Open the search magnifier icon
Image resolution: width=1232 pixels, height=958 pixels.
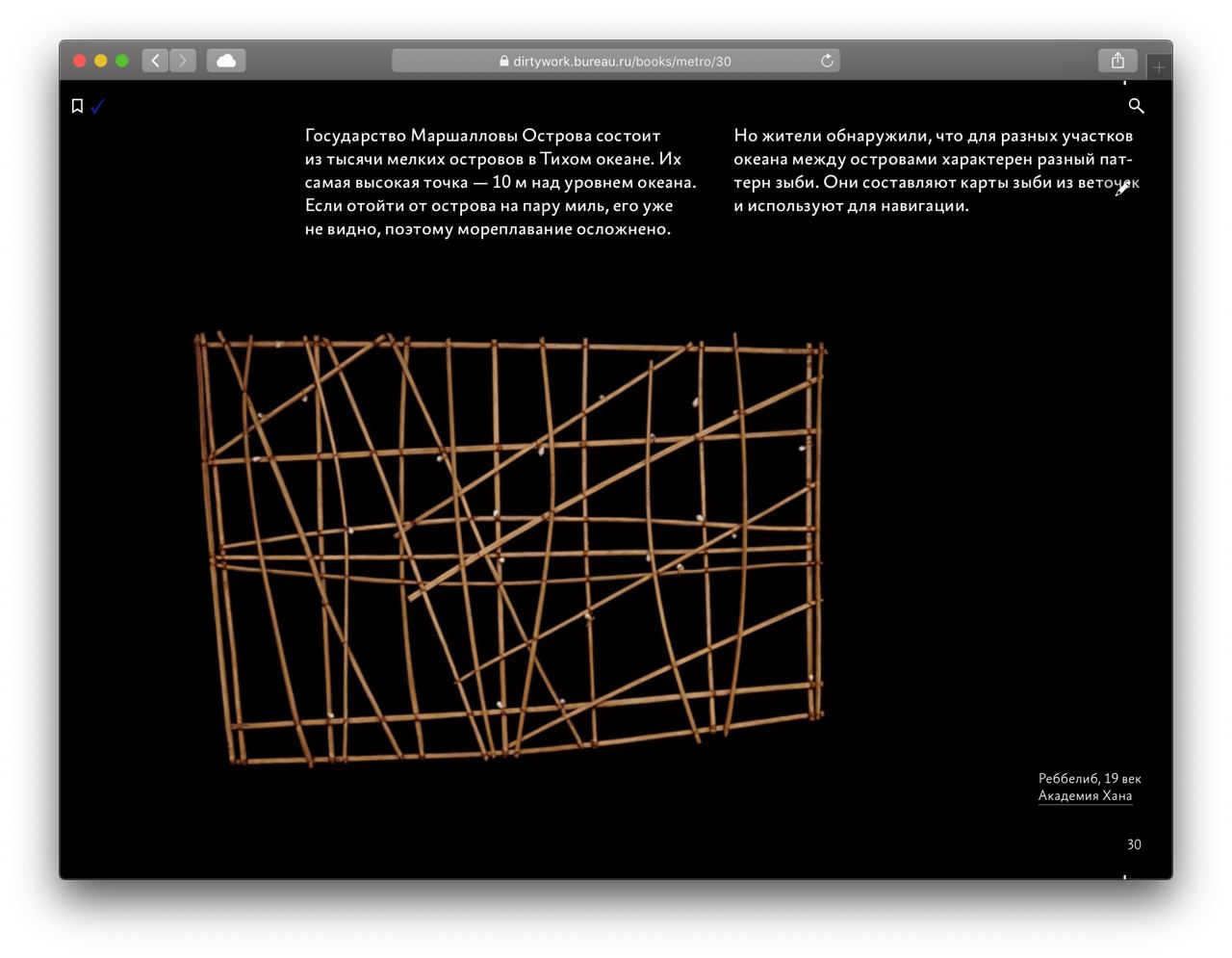[1136, 106]
